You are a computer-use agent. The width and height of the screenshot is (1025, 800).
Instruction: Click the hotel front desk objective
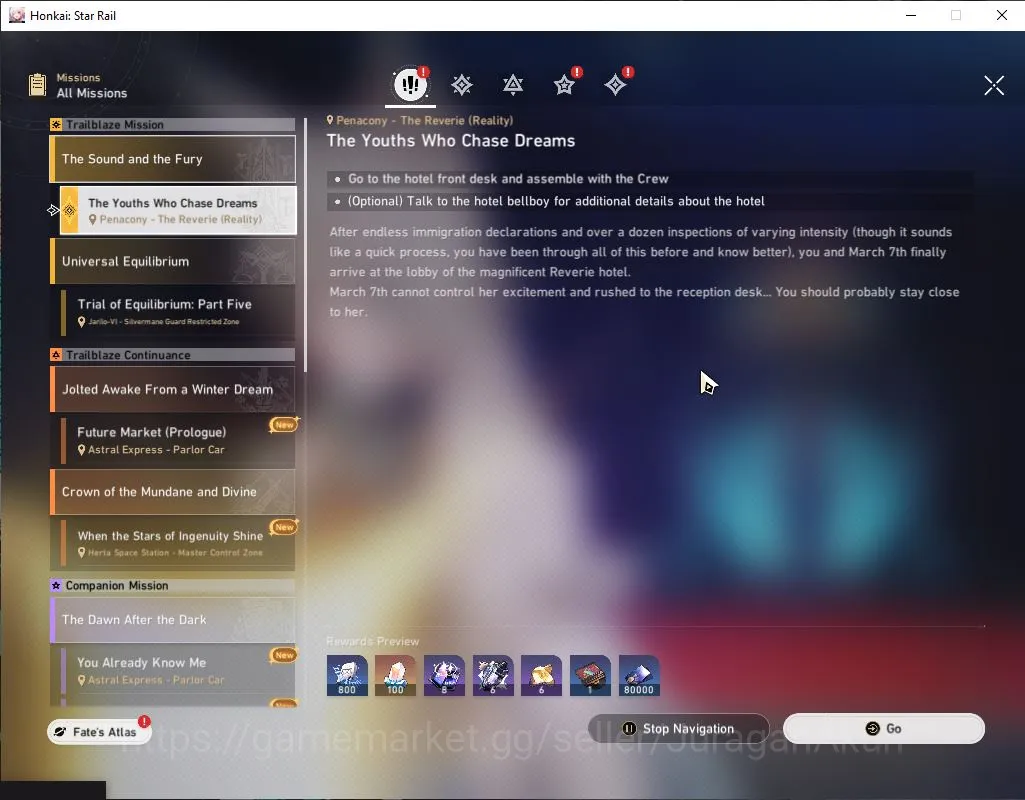(650, 178)
